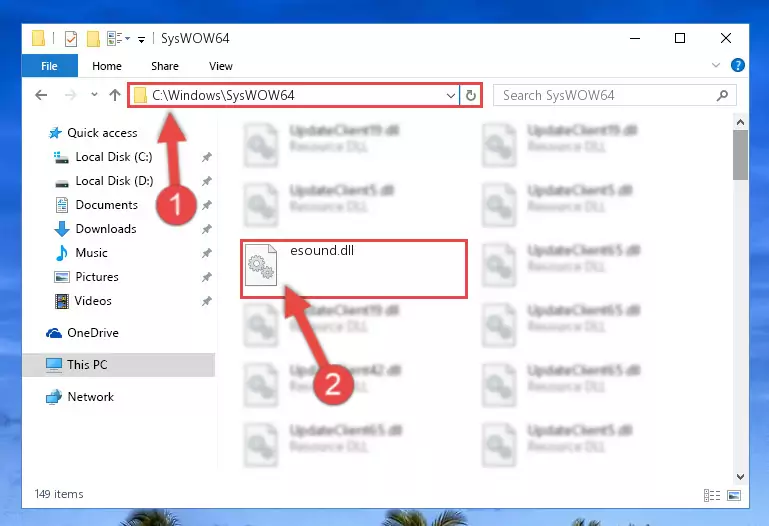
Task: Click the pin icon next to Videos
Action: pos(207,301)
